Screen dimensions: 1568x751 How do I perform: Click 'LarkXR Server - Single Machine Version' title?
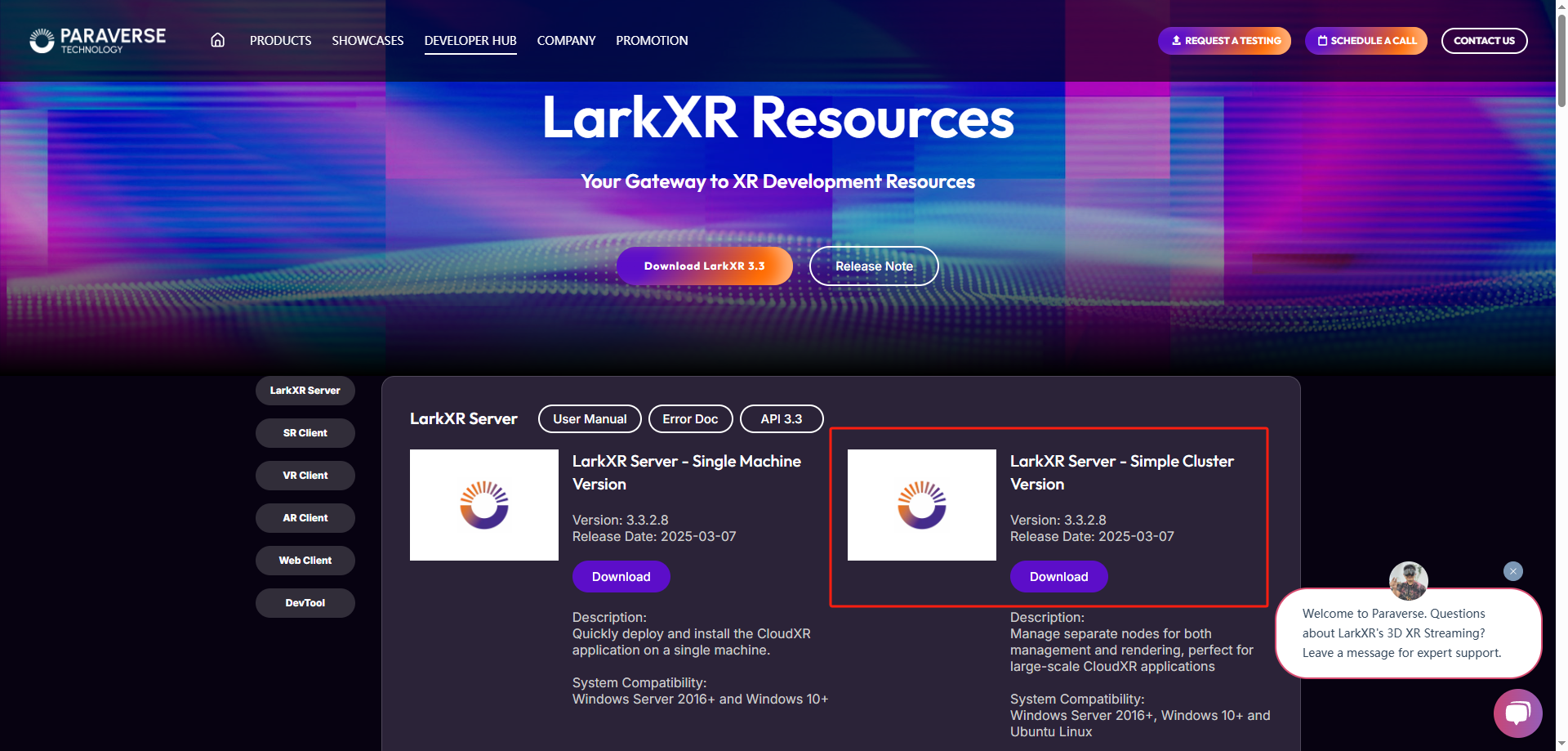coord(686,472)
